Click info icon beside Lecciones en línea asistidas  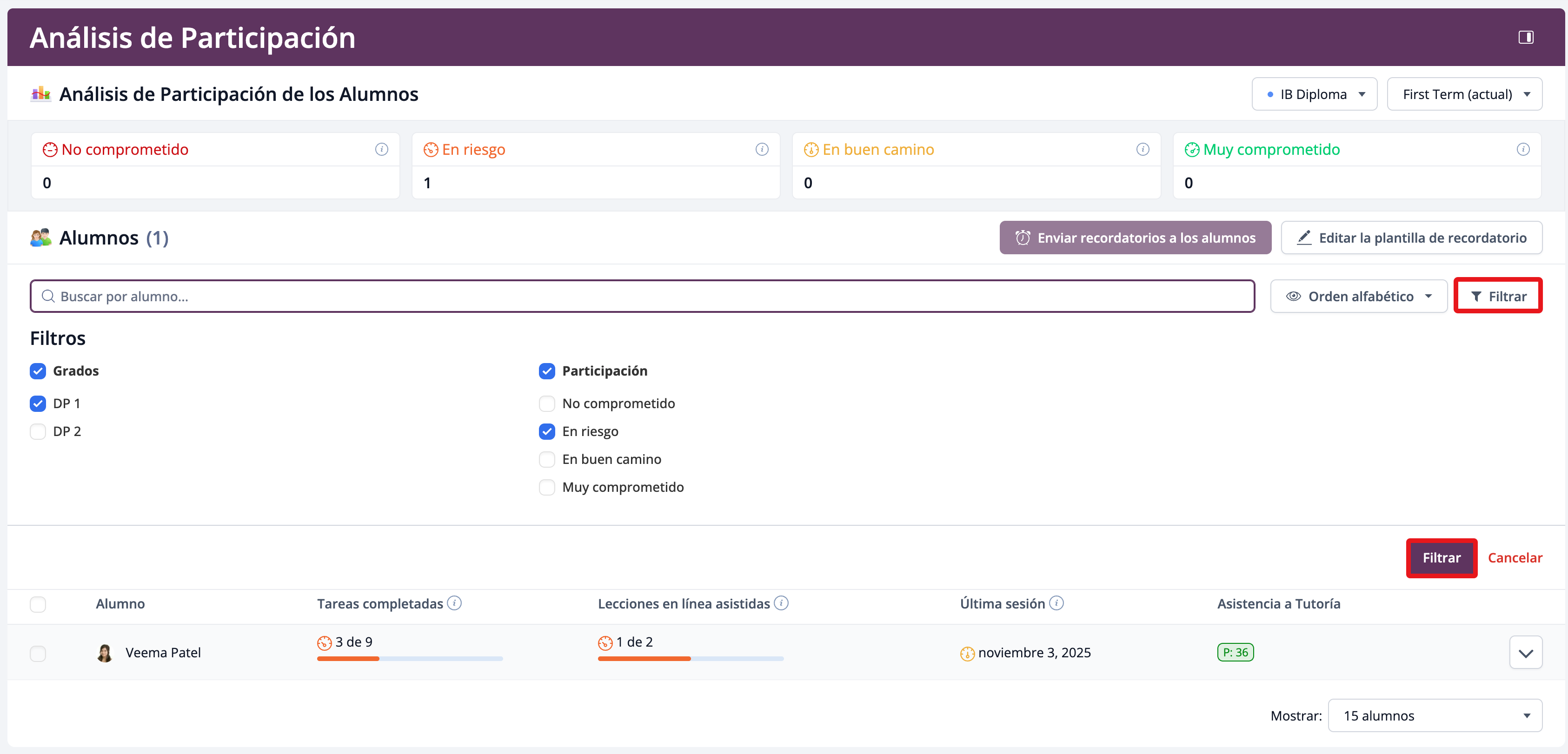[x=781, y=603]
